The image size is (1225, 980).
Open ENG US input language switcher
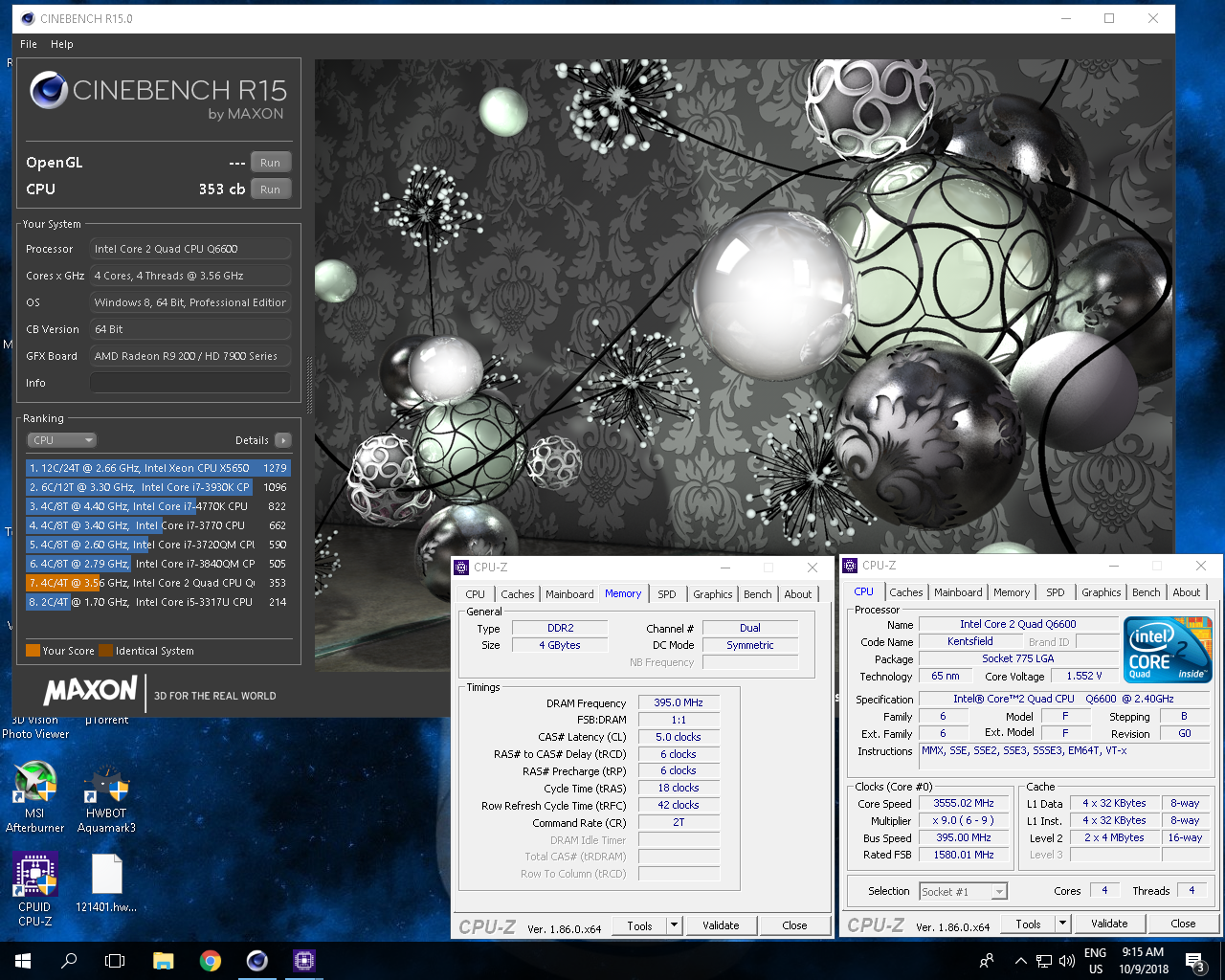(1096, 961)
